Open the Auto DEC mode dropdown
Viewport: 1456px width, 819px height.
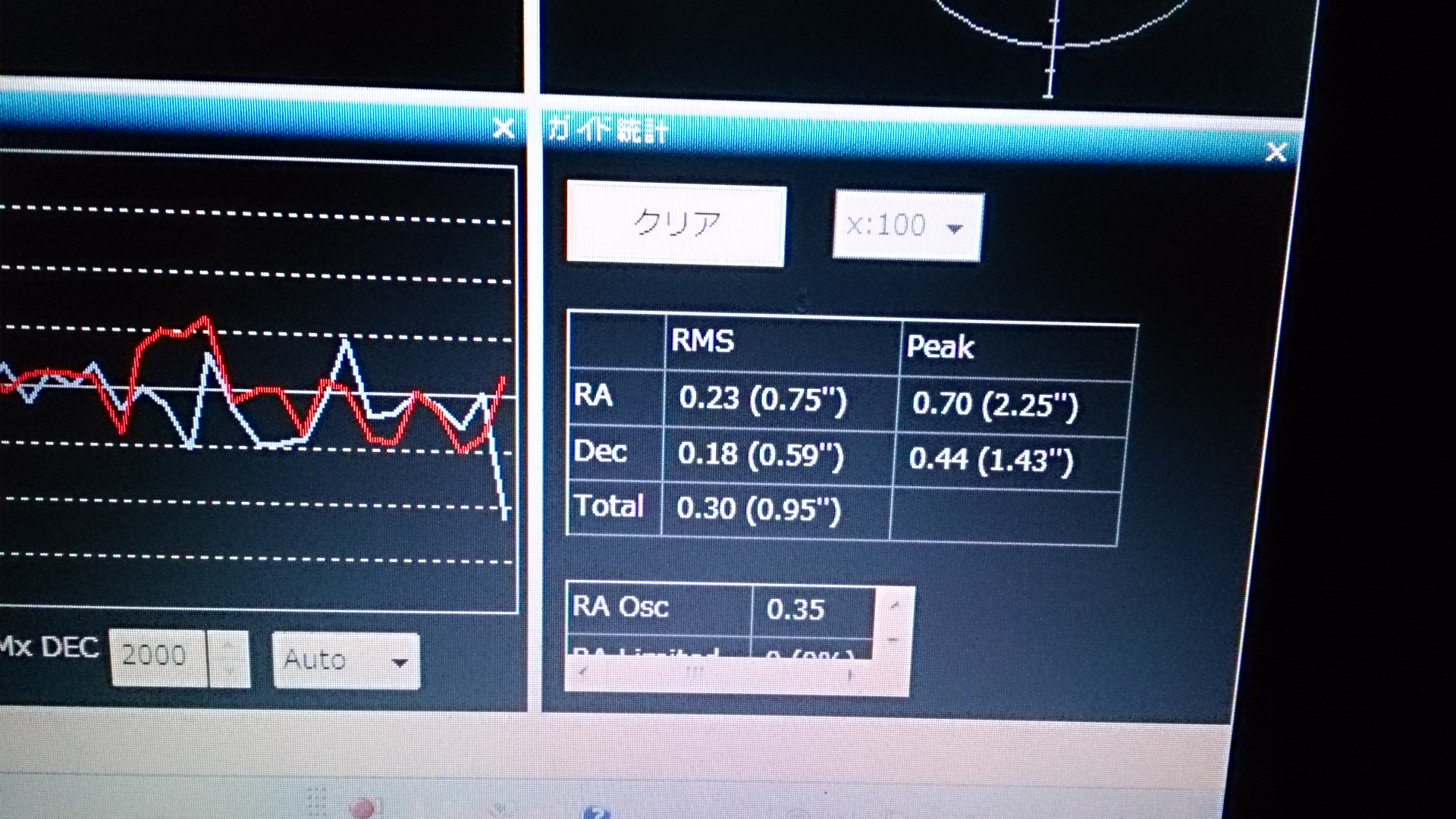tap(346, 661)
